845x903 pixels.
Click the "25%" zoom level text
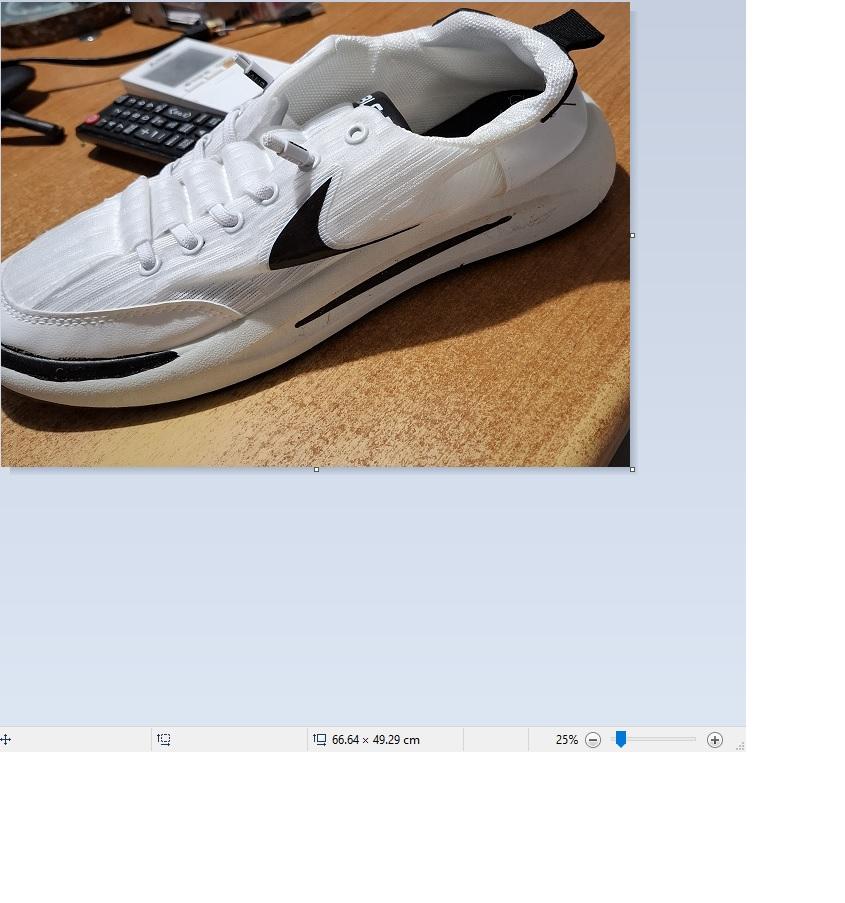click(567, 740)
